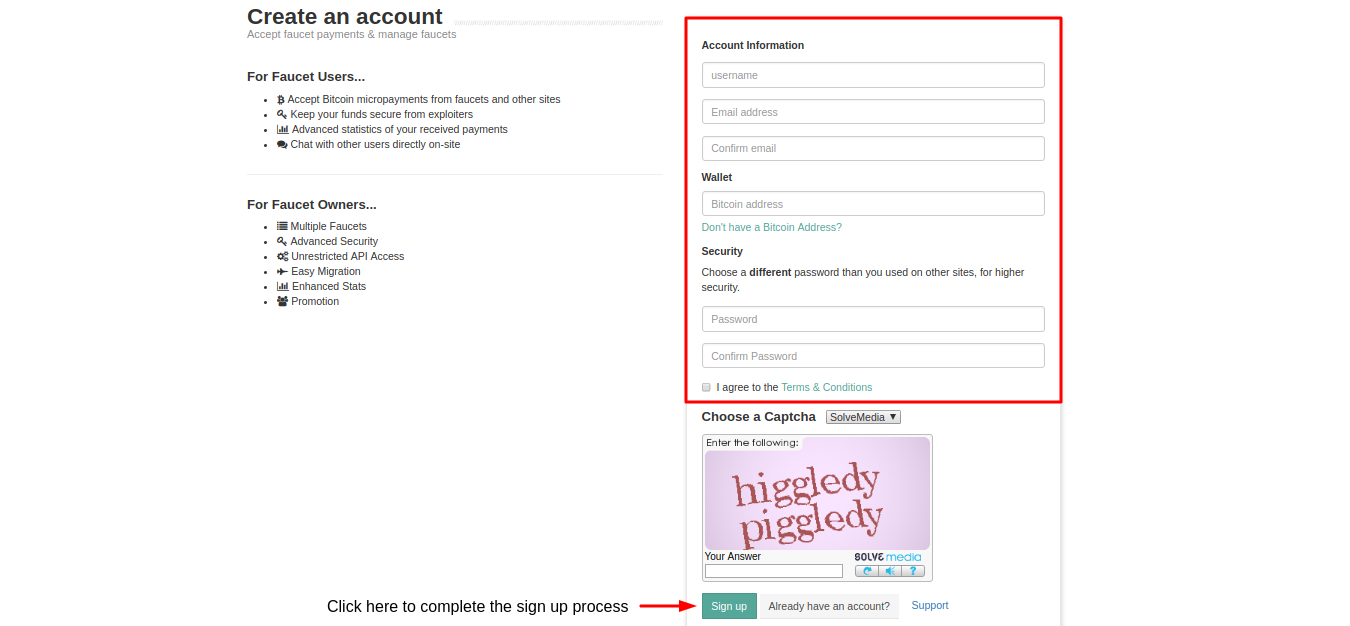This screenshot has height=626, width=1350.
Task: Click the captcha help question mark icon
Action: tap(912, 571)
